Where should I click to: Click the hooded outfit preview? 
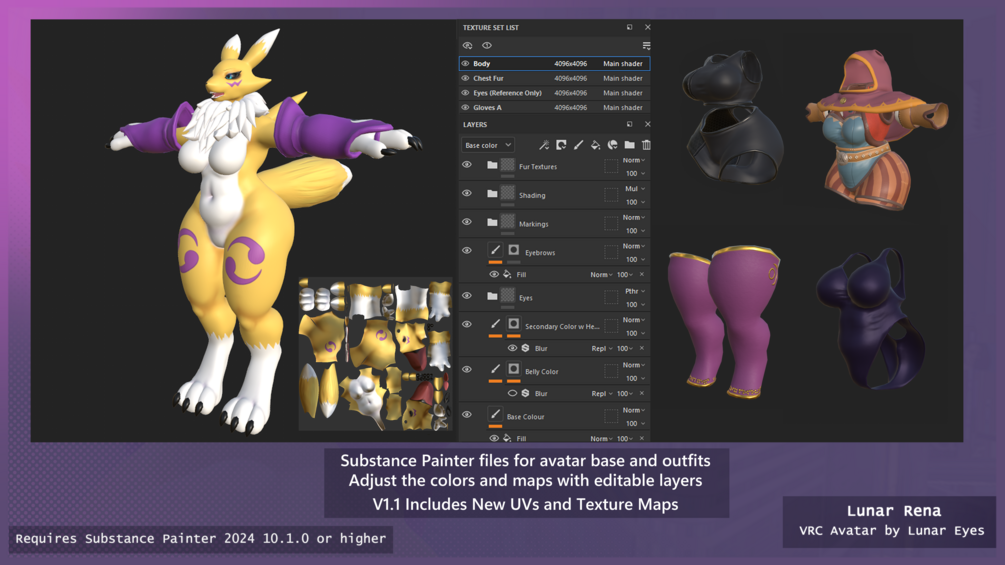click(x=877, y=130)
